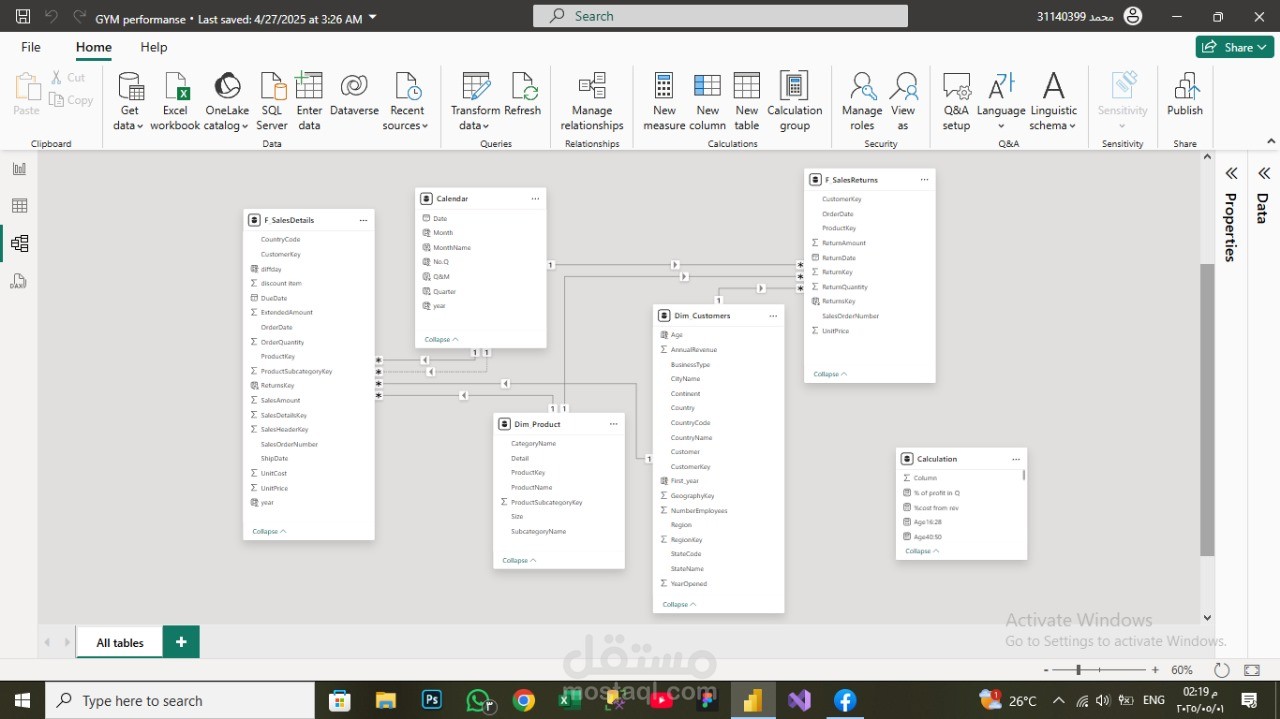
Task: Open Transform data editor
Action: [475, 101]
